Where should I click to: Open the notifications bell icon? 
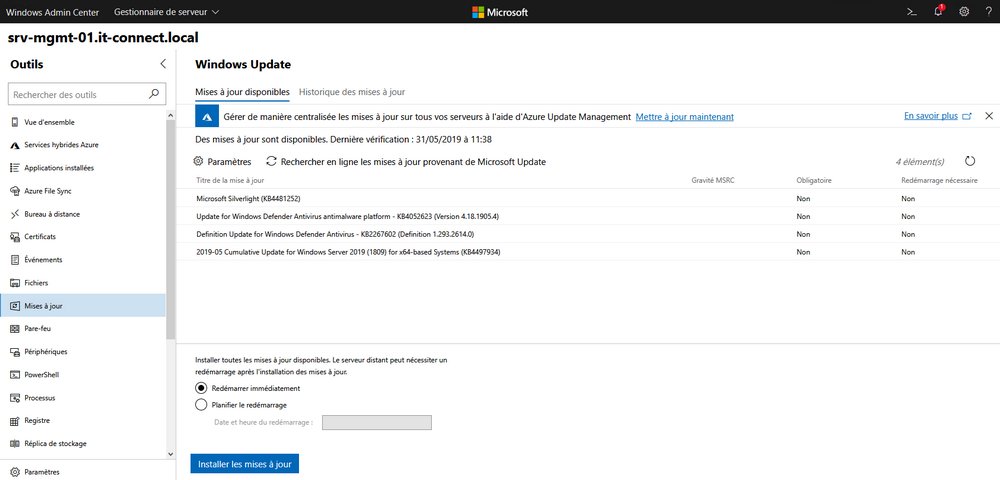pyautogui.click(x=938, y=12)
